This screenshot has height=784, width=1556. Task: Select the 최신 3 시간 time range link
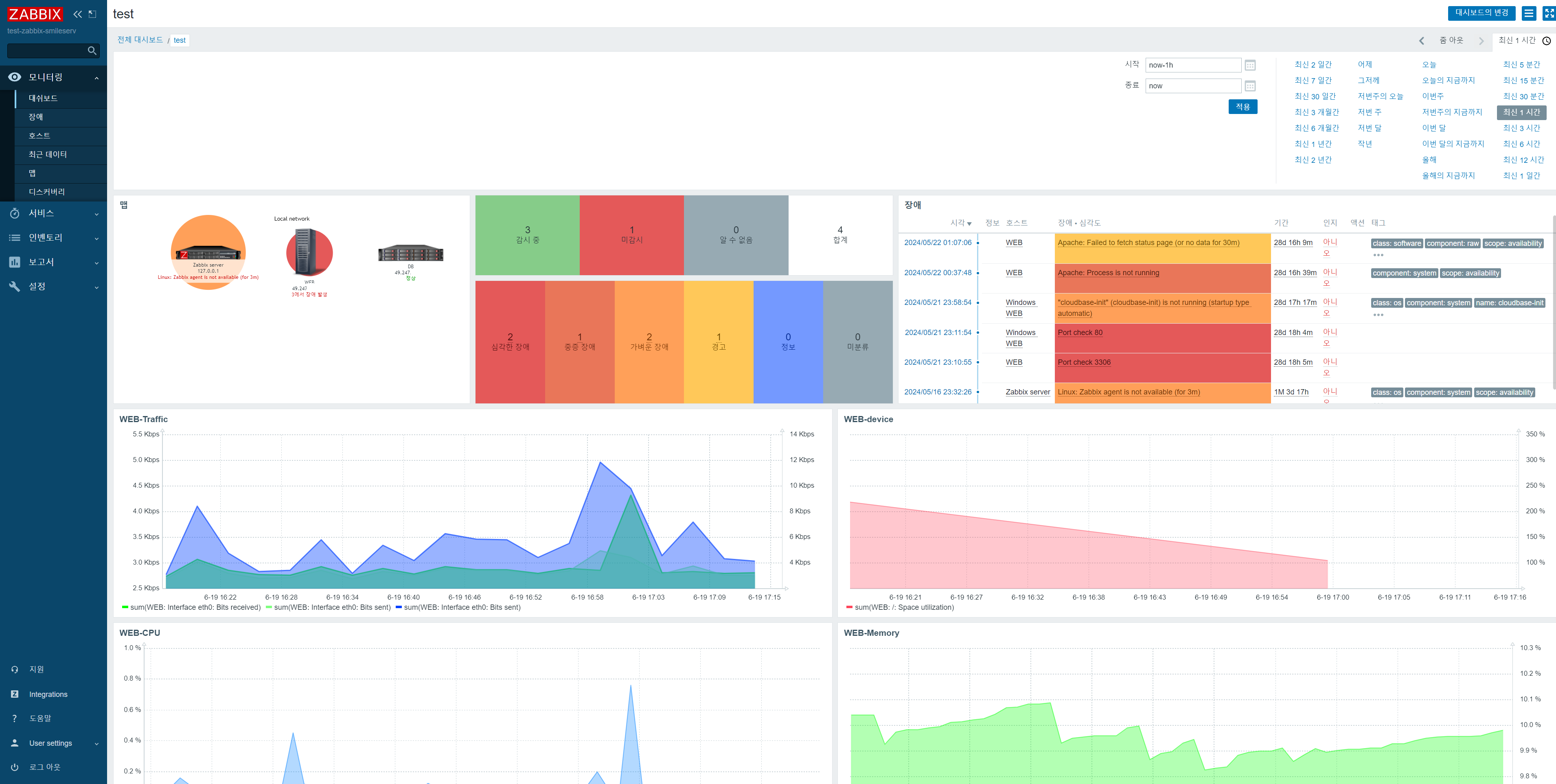tap(1521, 128)
